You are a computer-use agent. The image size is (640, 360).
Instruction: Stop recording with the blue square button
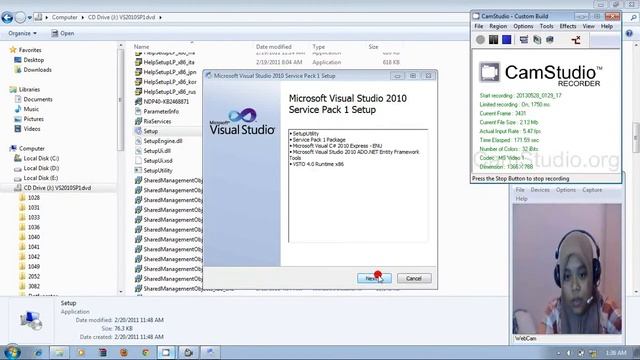tap(507, 40)
